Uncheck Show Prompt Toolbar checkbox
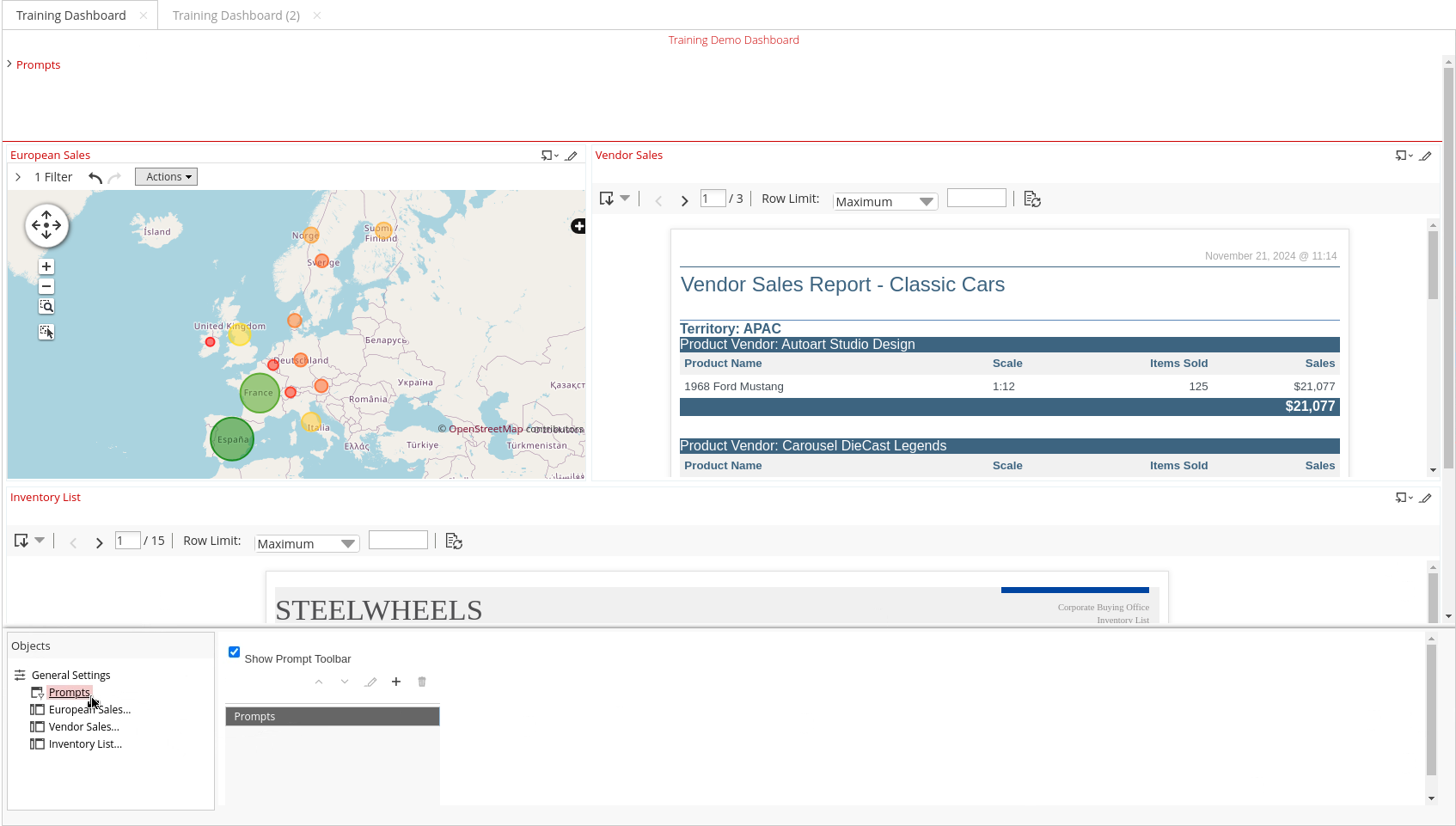Image resolution: width=1456 pixels, height=826 pixels. pos(234,652)
